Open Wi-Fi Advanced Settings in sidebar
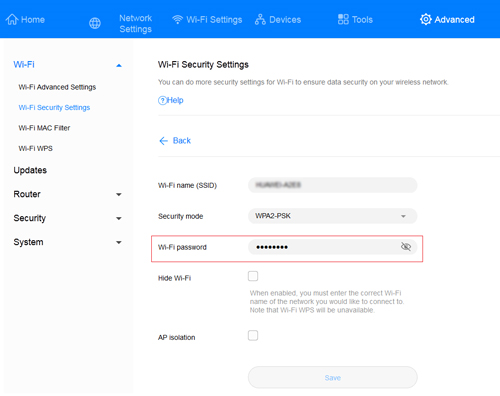500x396 pixels. 57,87
